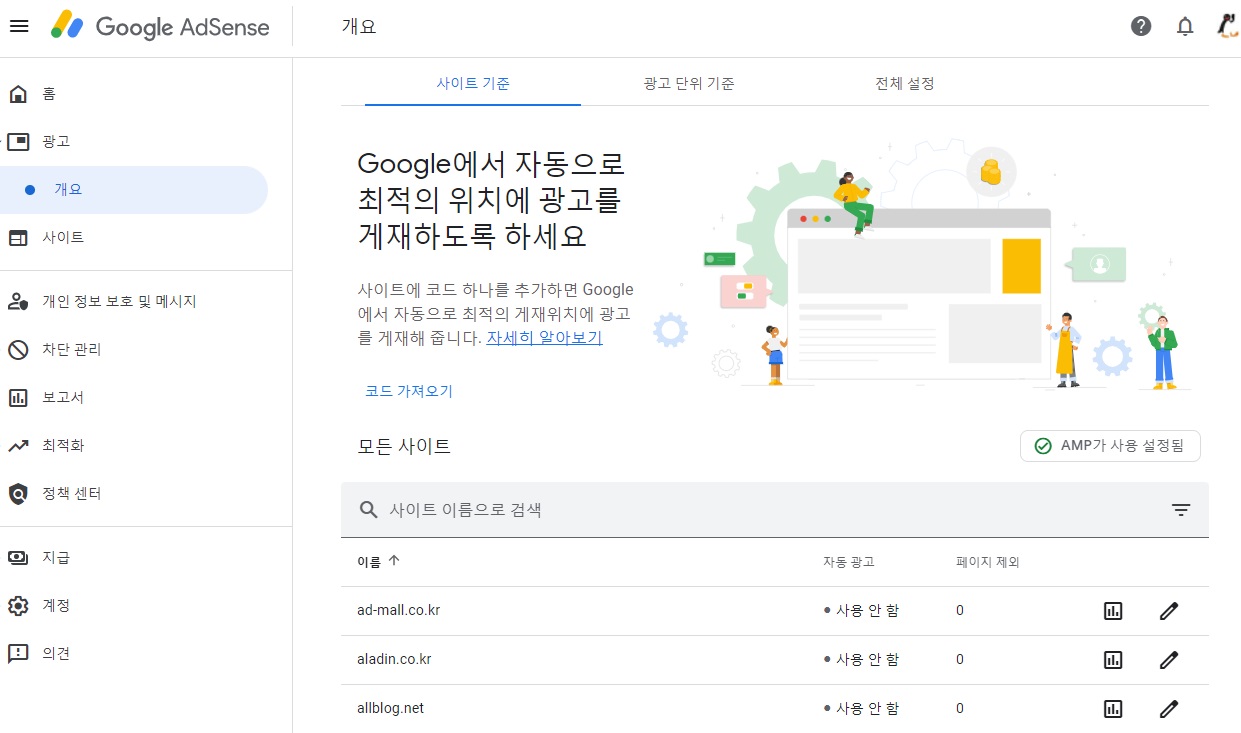Click the 이름 column header

coord(369,562)
